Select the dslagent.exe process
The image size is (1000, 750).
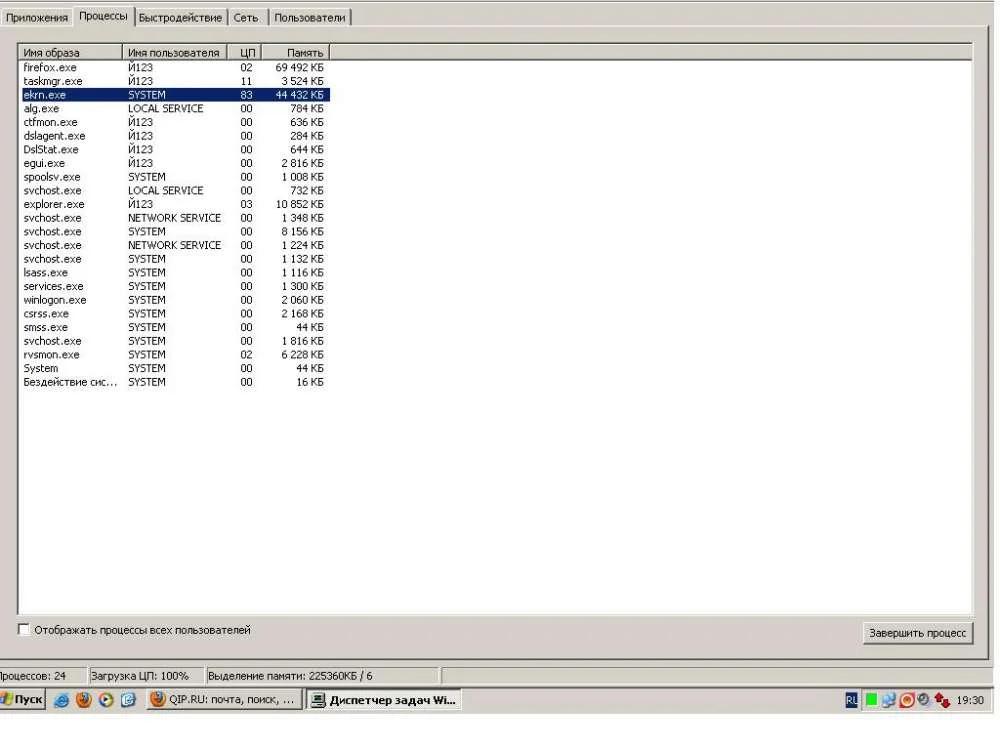pyautogui.click(x=175, y=136)
